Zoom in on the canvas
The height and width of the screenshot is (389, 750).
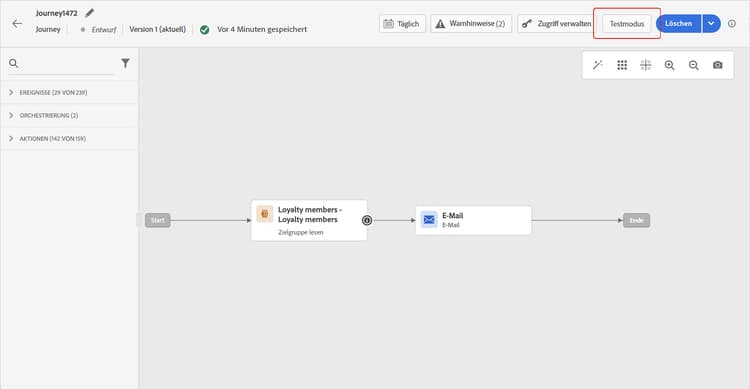[x=670, y=65]
